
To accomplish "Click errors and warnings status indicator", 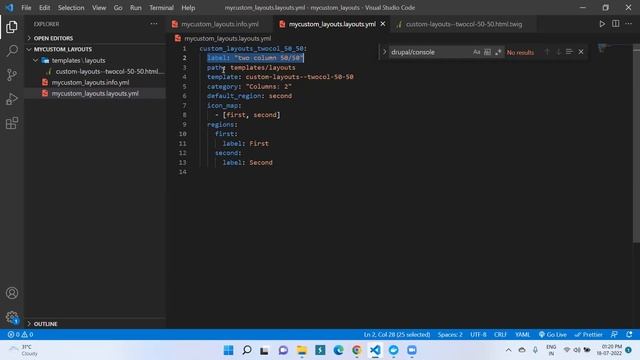I will point(20,334).
